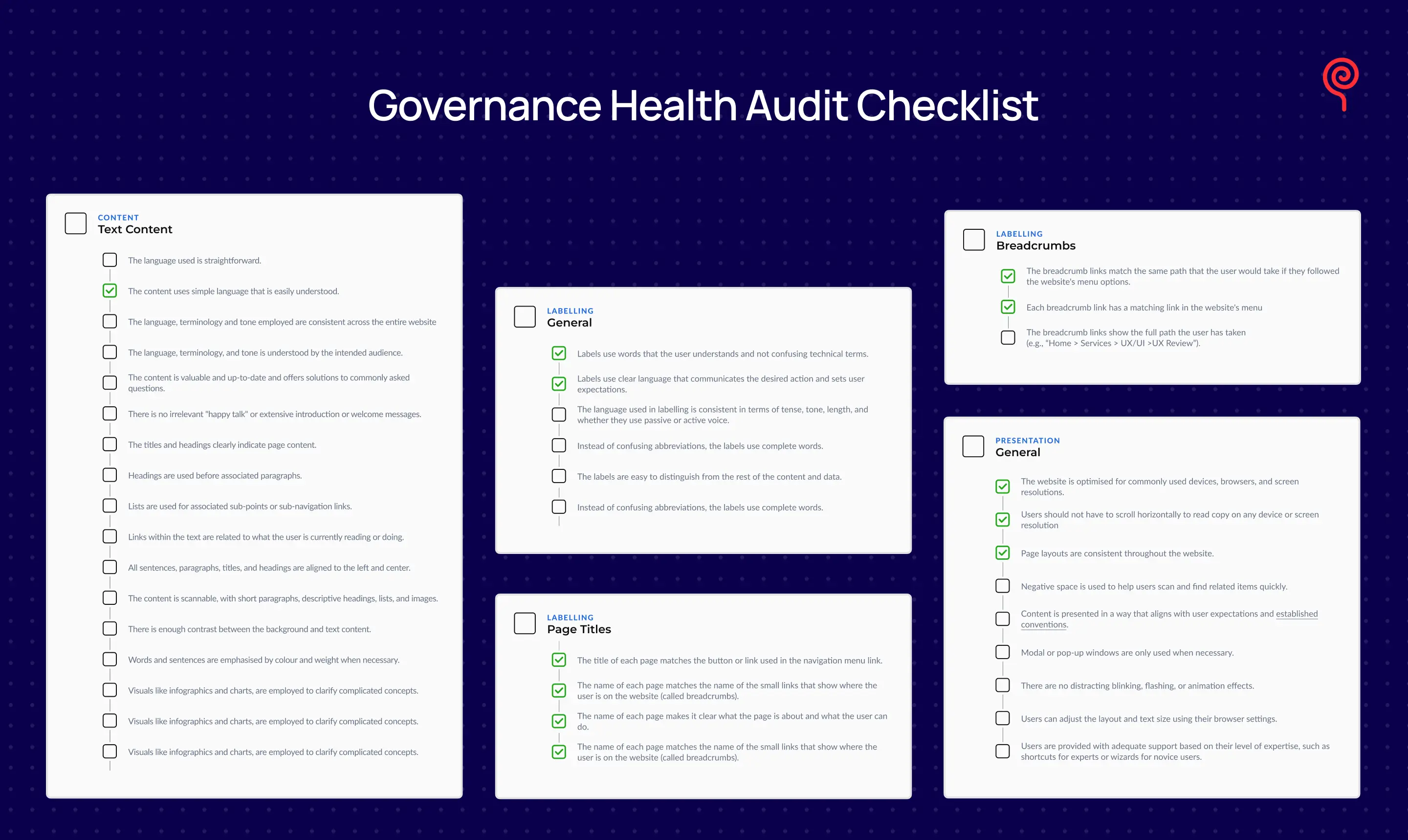Check "The labels are easy to distinguish from the rest"
Viewport: 1408px width, 840px height.
[559, 476]
